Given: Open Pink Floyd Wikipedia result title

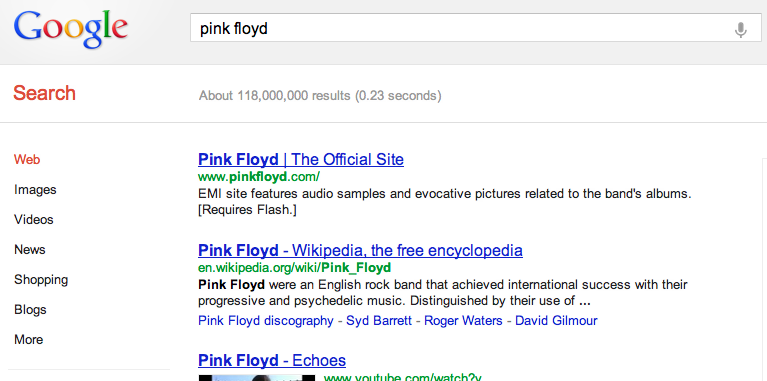Looking at the screenshot, I should [x=360, y=250].
